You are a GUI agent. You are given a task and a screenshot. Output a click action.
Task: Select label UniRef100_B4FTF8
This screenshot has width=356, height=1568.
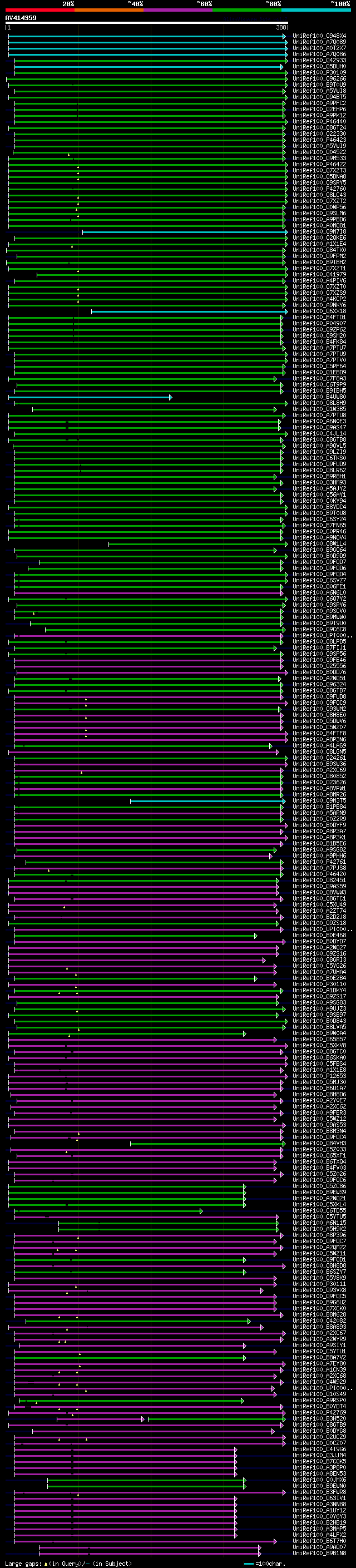319,734
